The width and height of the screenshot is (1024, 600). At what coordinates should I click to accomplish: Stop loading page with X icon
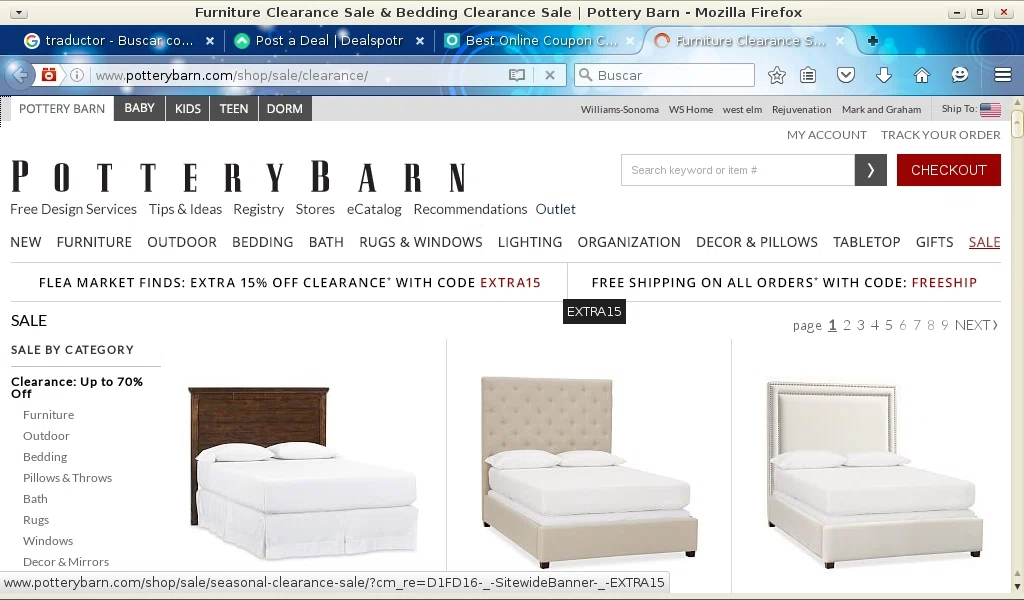[x=550, y=75]
